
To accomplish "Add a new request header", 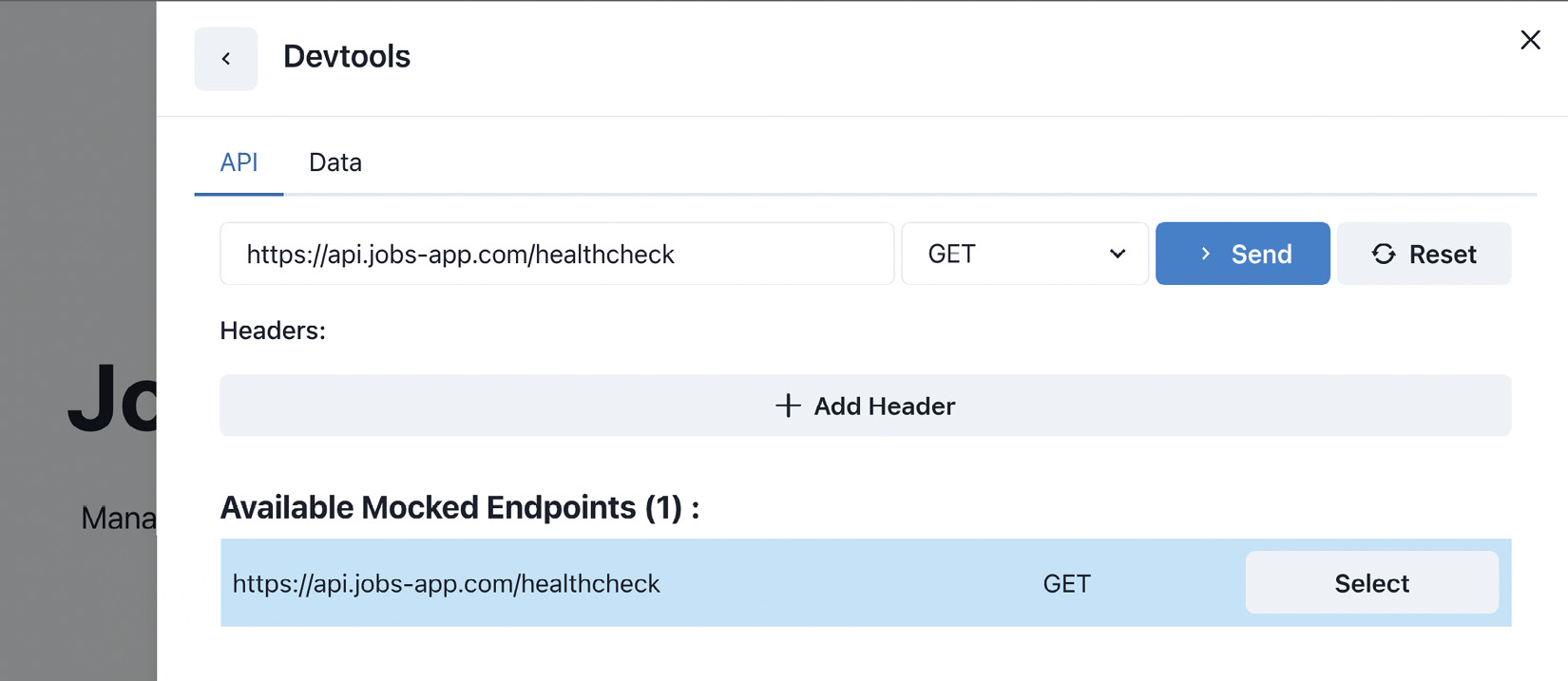I will point(865,406).
